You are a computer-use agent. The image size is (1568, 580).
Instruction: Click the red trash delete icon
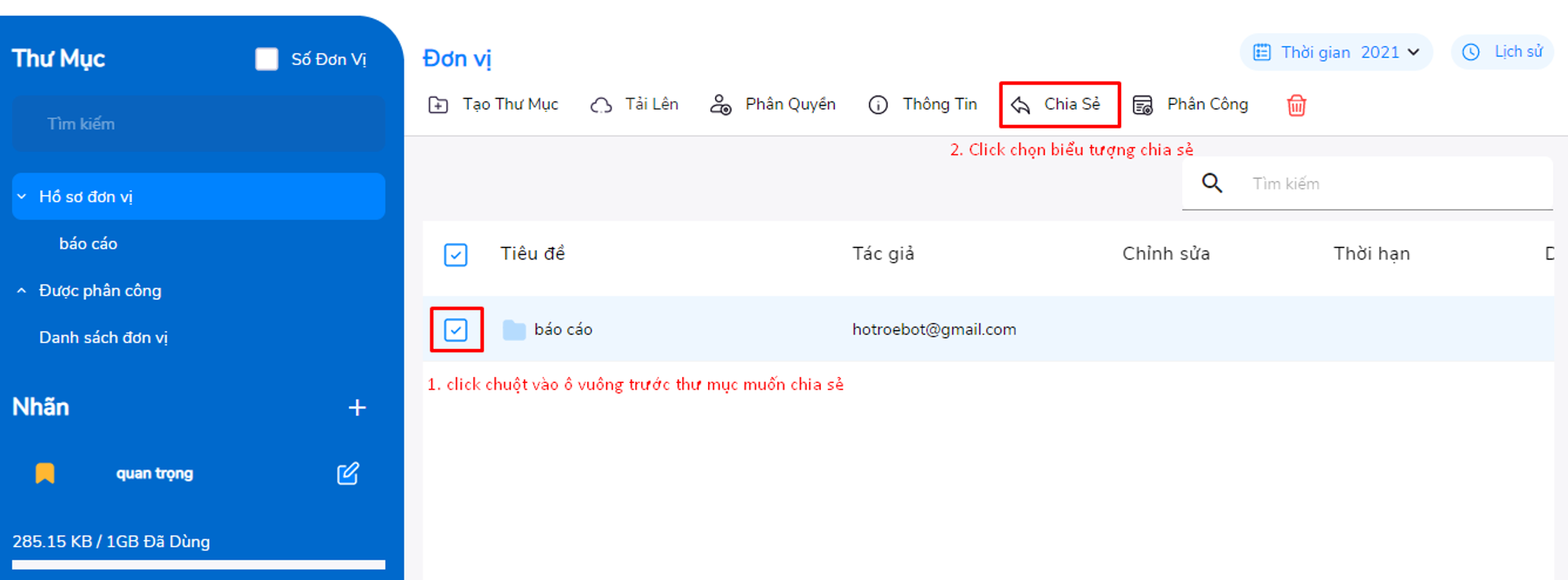[1297, 105]
